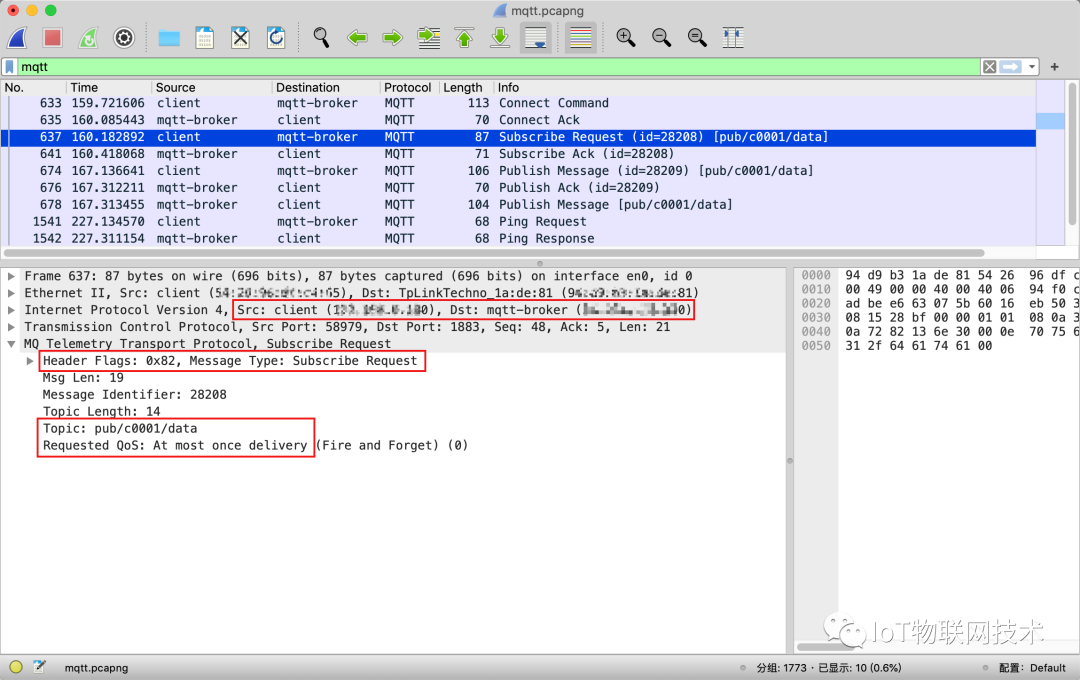
Task: Click the find packet magnifier icon
Action: pyautogui.click(x=321, y=38)
